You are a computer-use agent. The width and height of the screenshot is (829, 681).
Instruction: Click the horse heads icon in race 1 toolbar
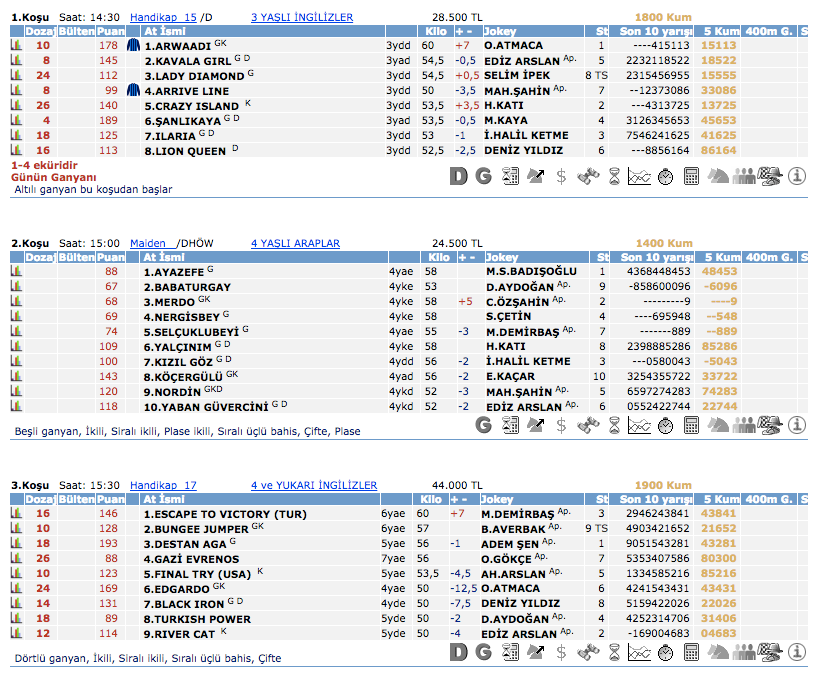click(718, 177)
